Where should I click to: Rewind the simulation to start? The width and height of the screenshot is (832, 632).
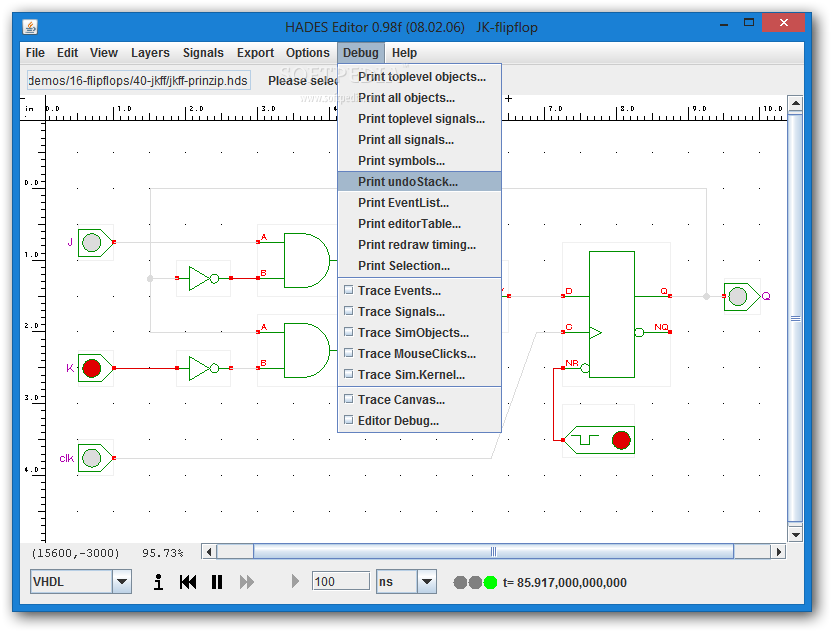coord(188,582)
